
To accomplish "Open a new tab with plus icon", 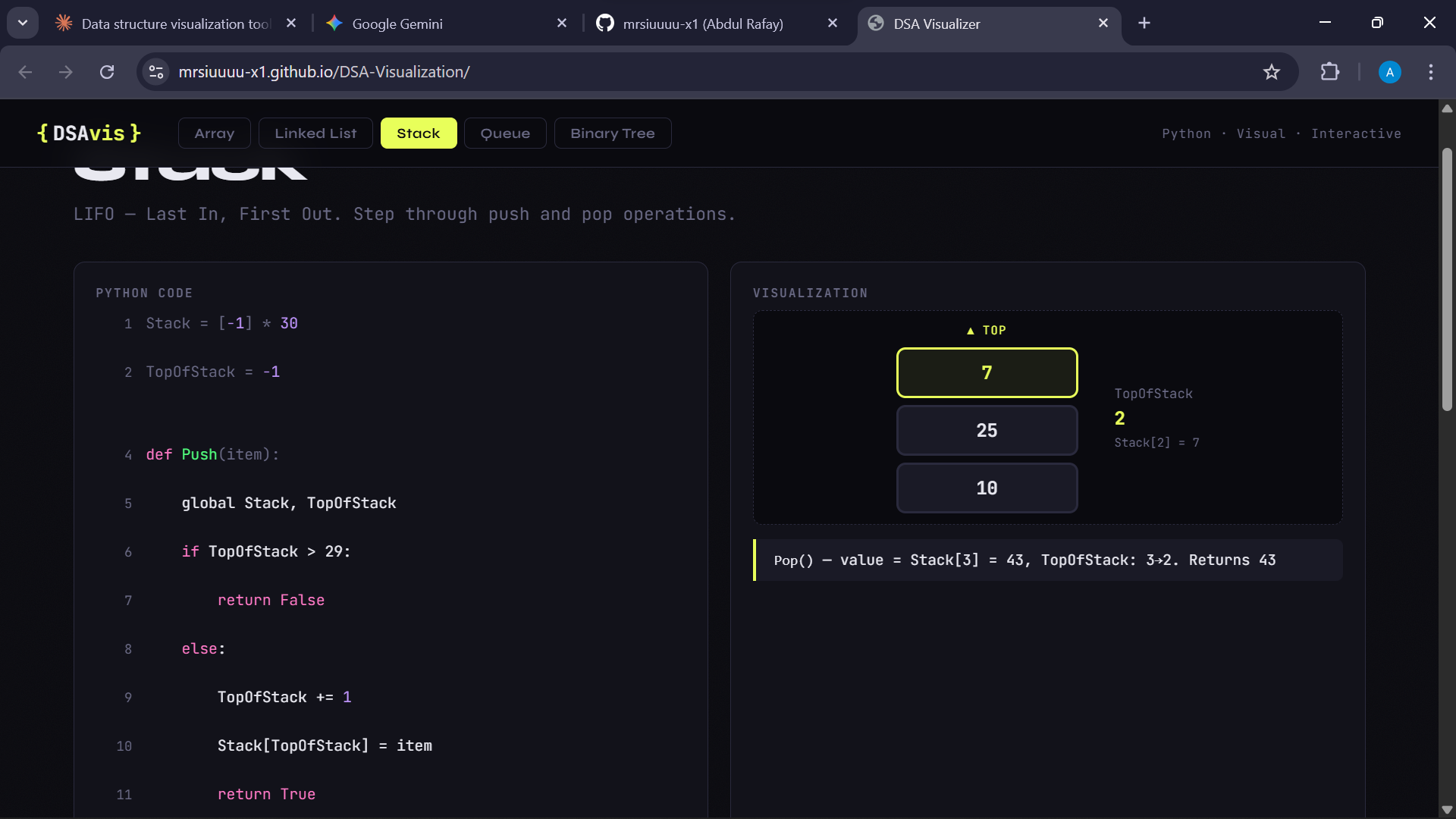I will coord(1144,24).
